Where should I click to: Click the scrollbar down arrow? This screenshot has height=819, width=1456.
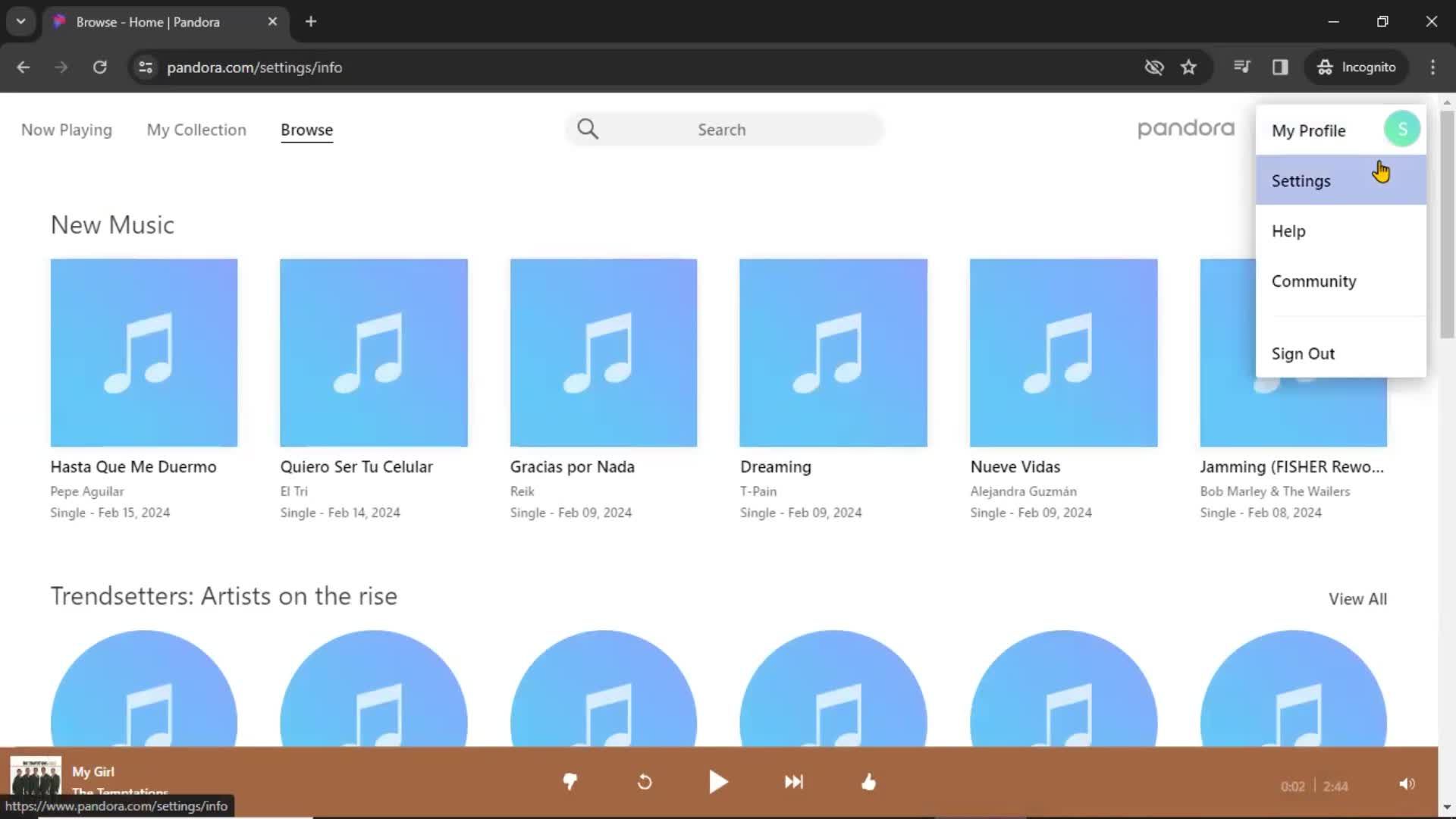(1447, 807)
